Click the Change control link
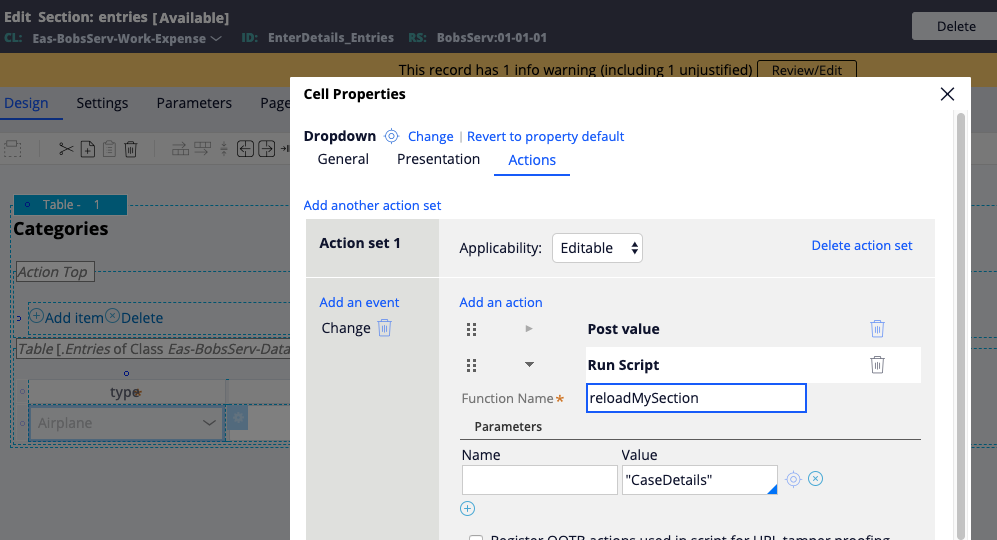 coord(430,137)
